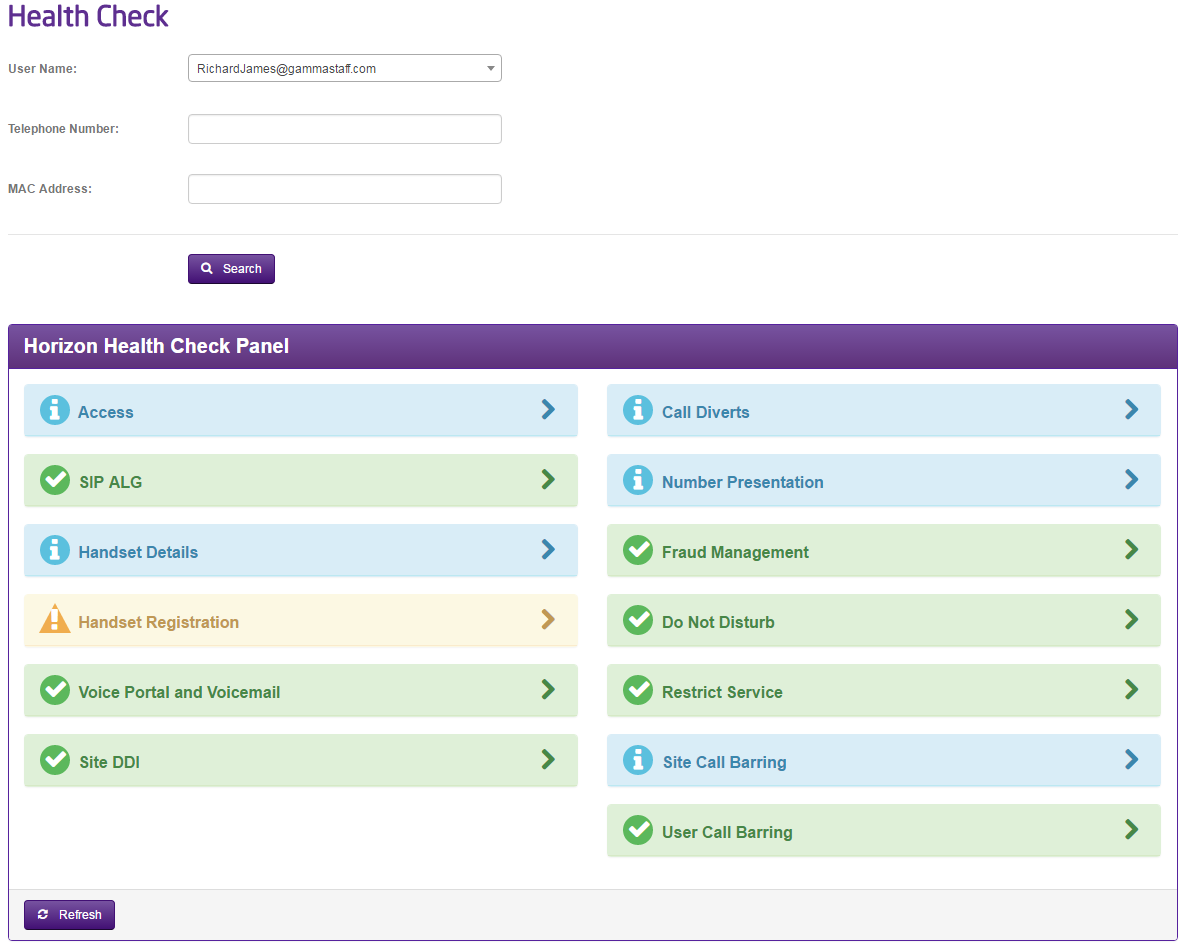Expand the Voice Portal and Voicemail chevron
1180x952 pixels.
pyautogui.click(x=548, y=689)
